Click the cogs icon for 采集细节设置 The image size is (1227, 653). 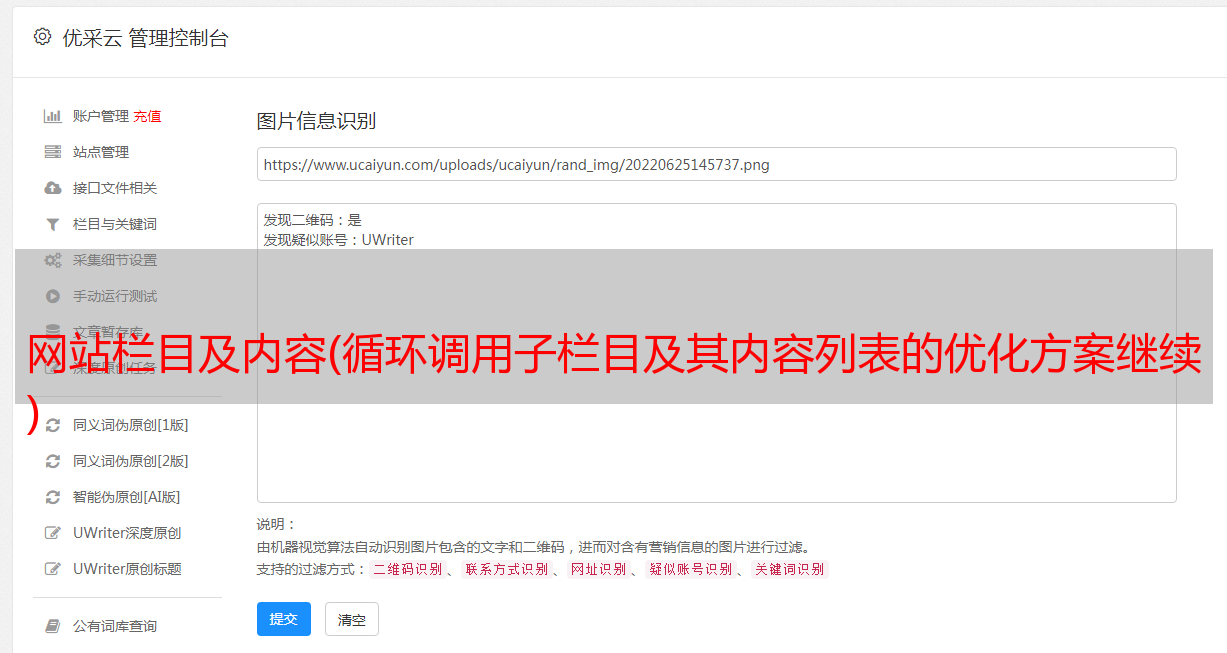pyautogui.click(x=53, y=260)
